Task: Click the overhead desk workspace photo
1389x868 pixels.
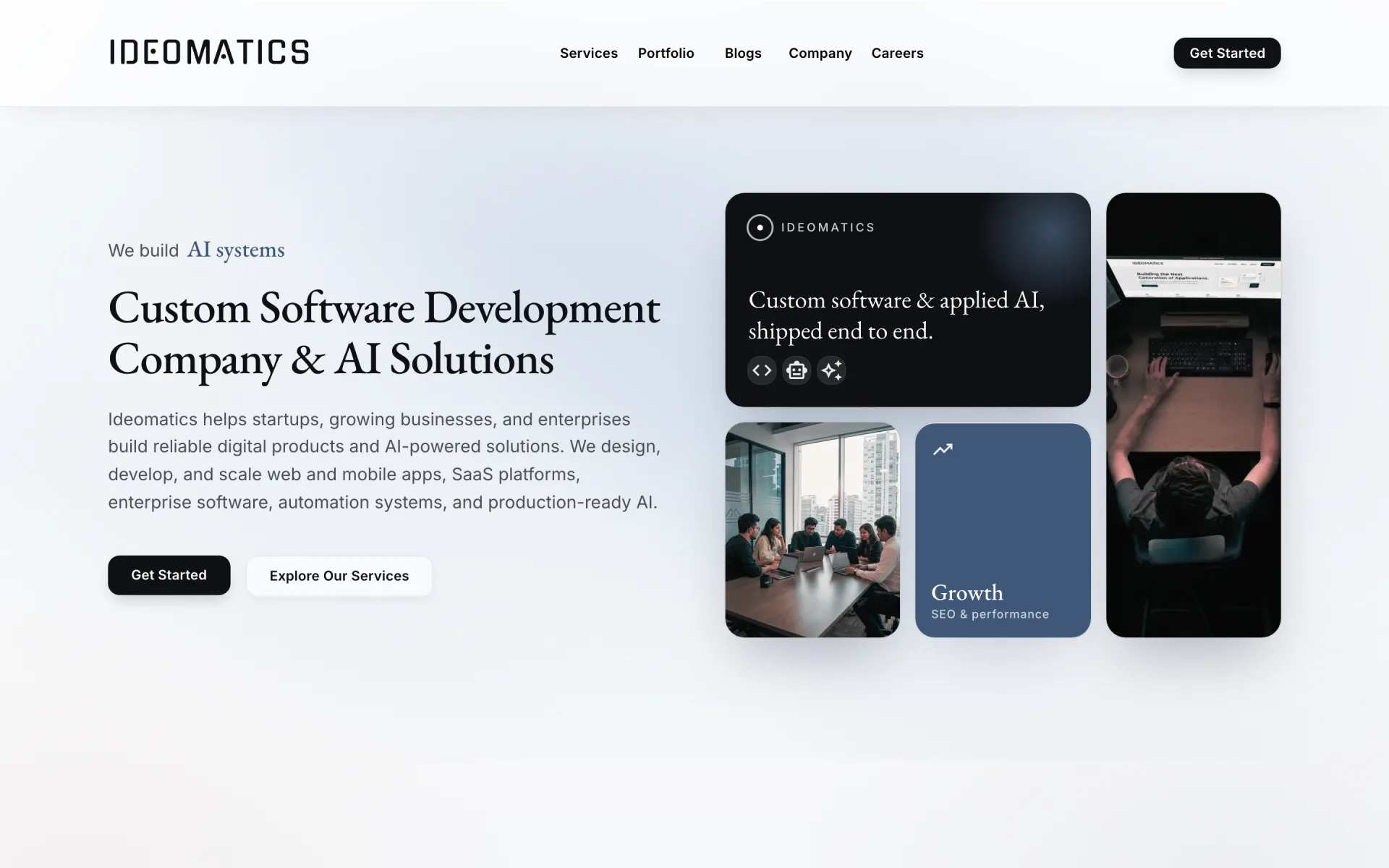Action: pos(1193,414)
